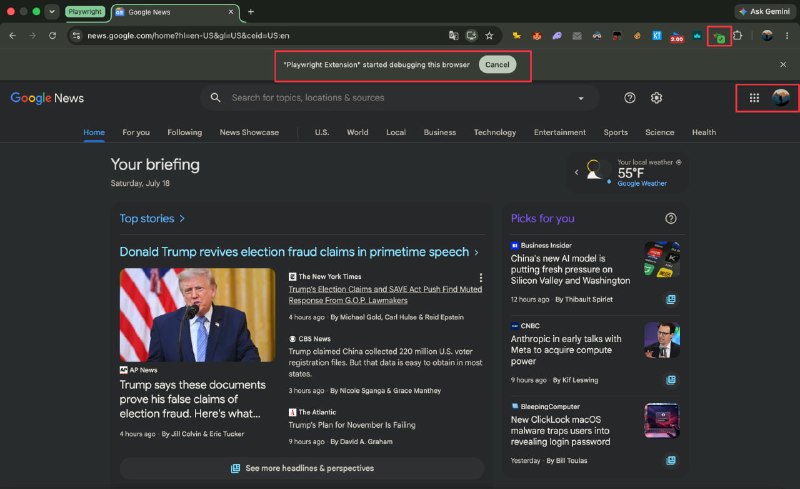The image size is (800, 489).
Task: Show previous weather with the left chevron
Action: tap(577, 173)
